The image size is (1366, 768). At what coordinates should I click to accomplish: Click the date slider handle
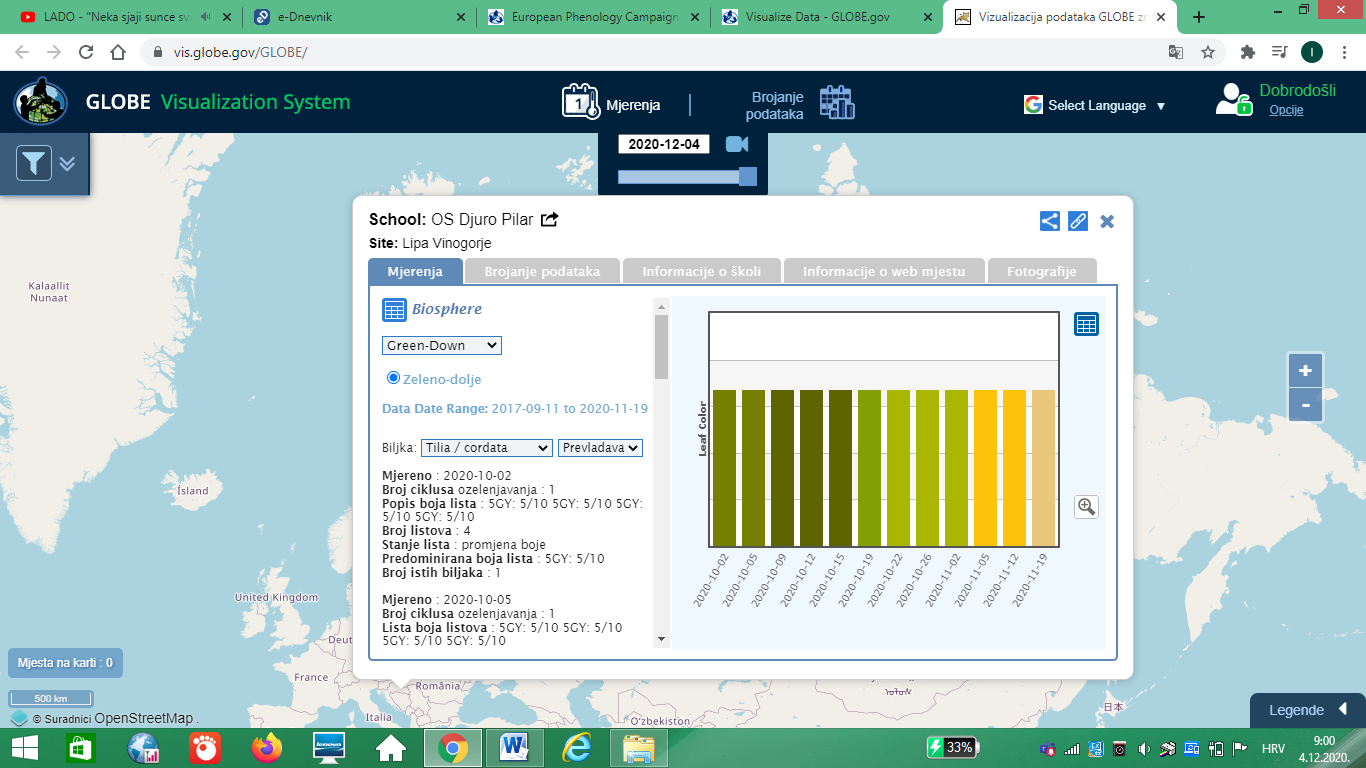click(x=747, y=177)
